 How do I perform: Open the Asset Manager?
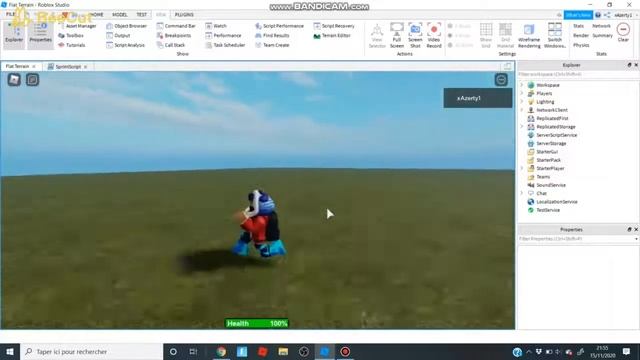(x=77, y=26)
